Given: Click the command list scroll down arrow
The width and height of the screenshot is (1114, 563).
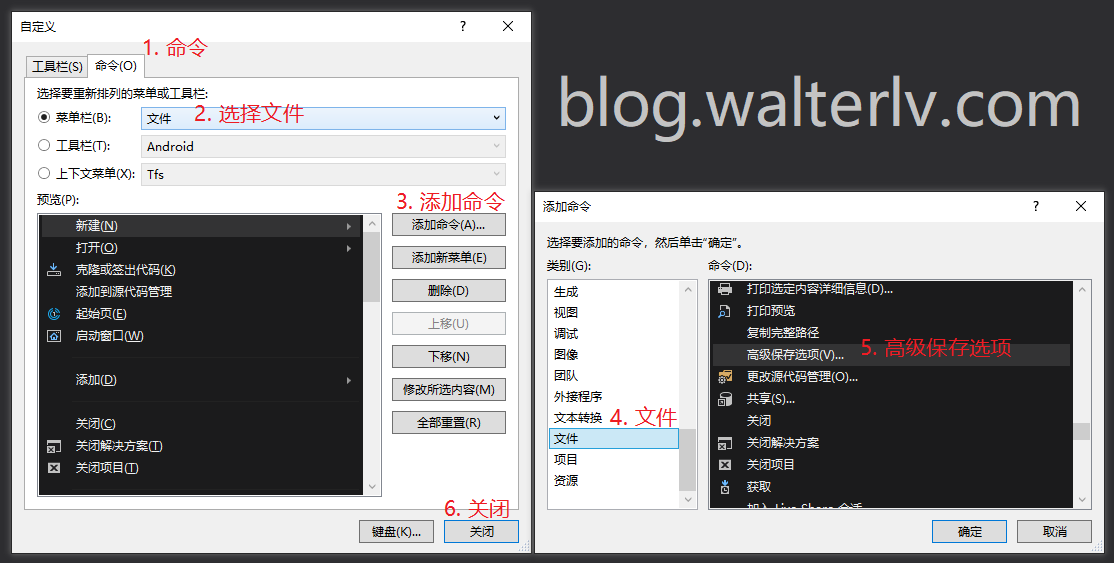Looking at the screenshot, I should [1082, 500].
